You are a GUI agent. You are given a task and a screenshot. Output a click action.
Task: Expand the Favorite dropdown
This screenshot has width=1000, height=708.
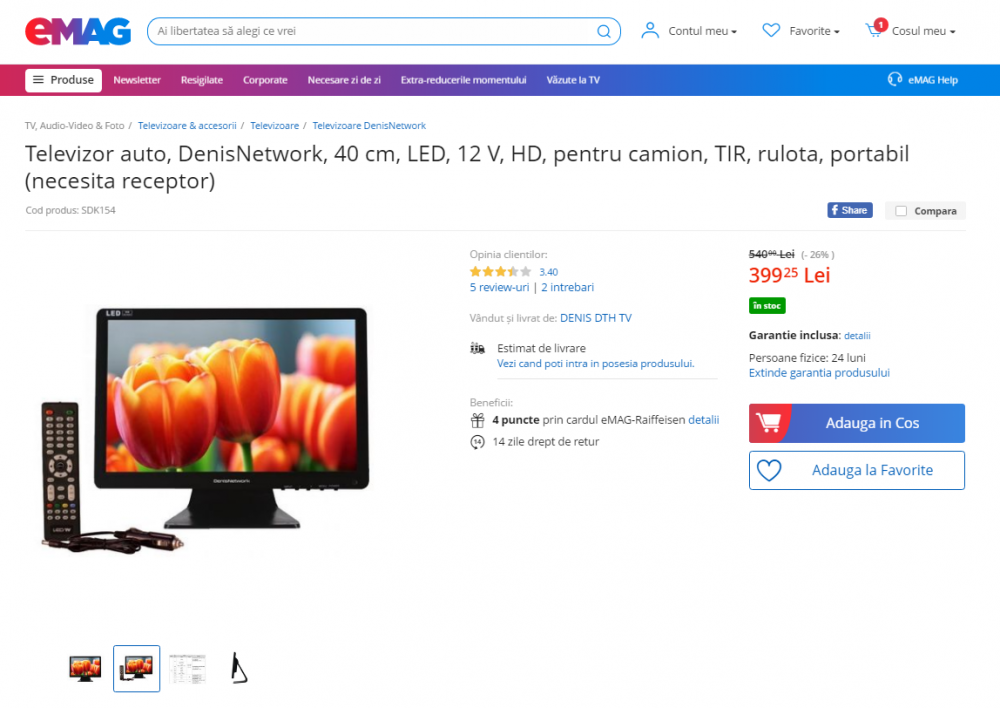coord(814,31)
